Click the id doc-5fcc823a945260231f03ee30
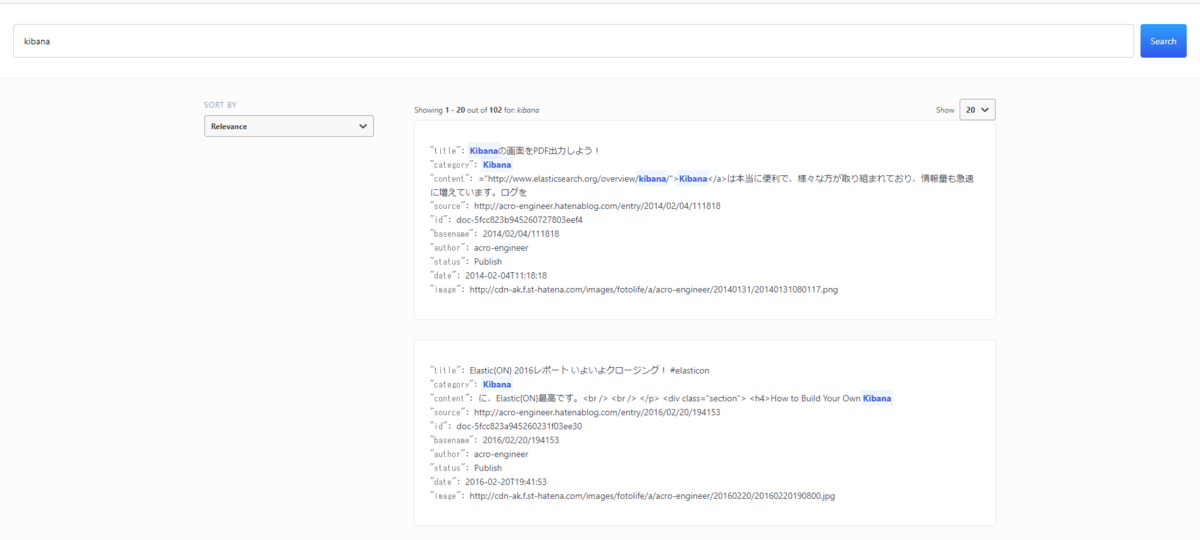 click(519, 426)
